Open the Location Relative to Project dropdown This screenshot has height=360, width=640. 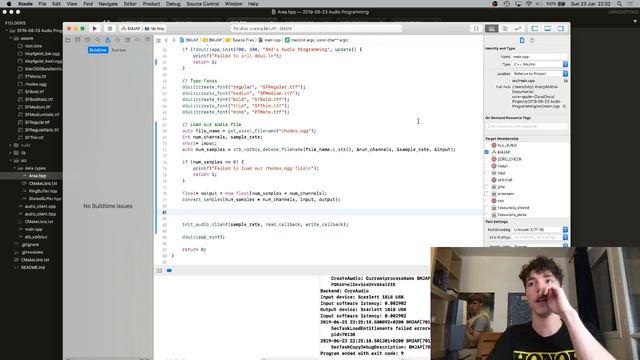point(540,74)
